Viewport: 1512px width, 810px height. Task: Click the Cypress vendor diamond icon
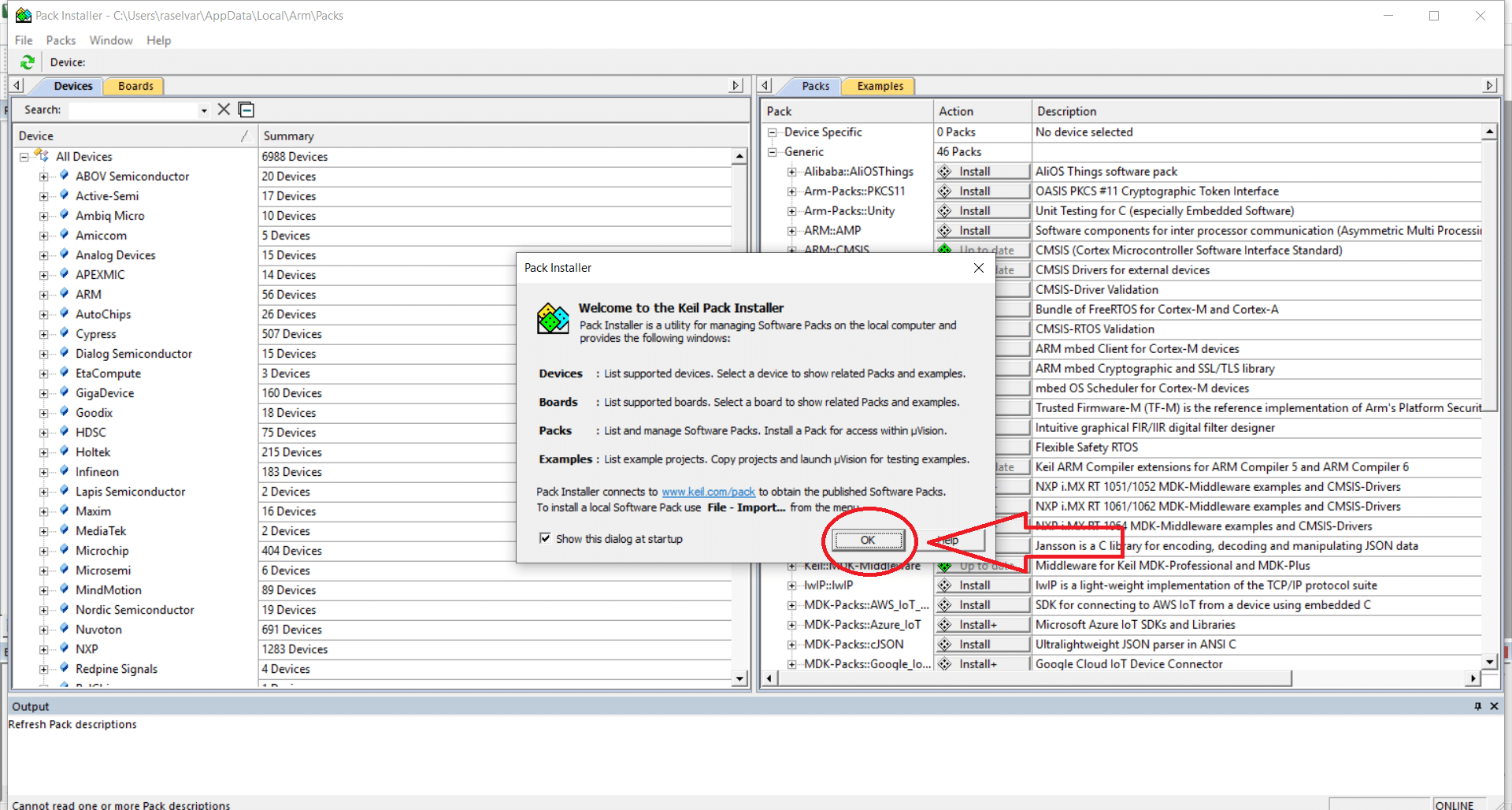[x=65, y=333]
